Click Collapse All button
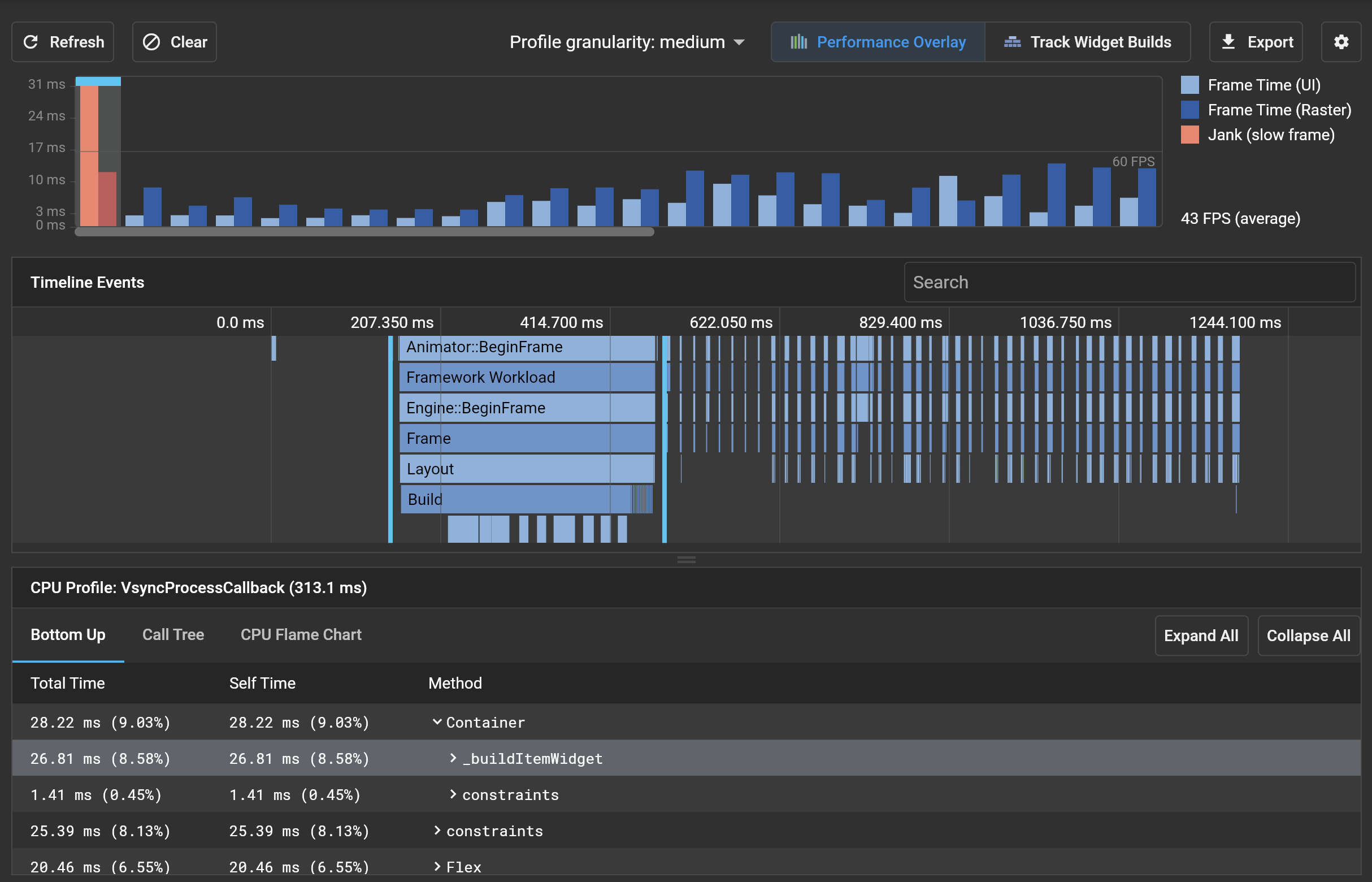This screenshot has width=1372, height=882. coord(1309,635)
